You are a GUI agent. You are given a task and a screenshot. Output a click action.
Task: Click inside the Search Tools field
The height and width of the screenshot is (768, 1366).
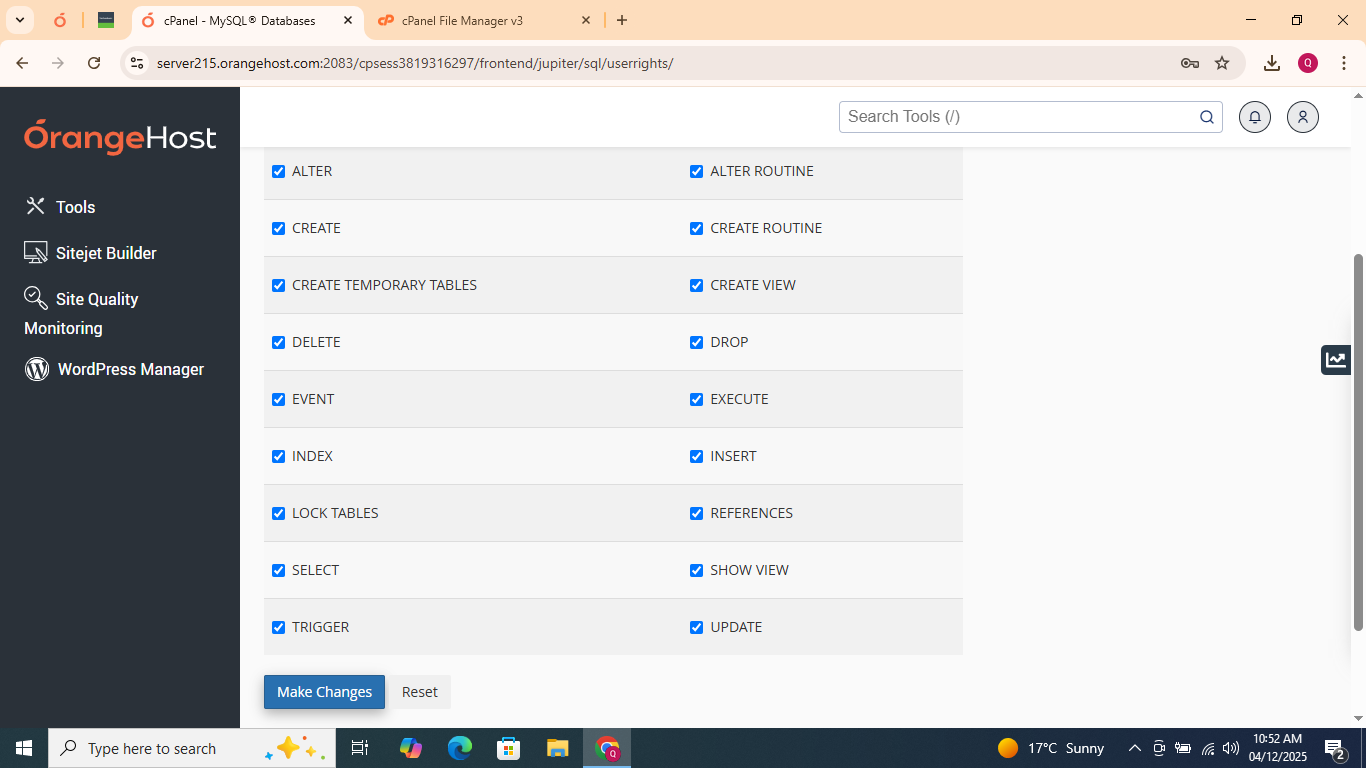(x=1000, y=116)
